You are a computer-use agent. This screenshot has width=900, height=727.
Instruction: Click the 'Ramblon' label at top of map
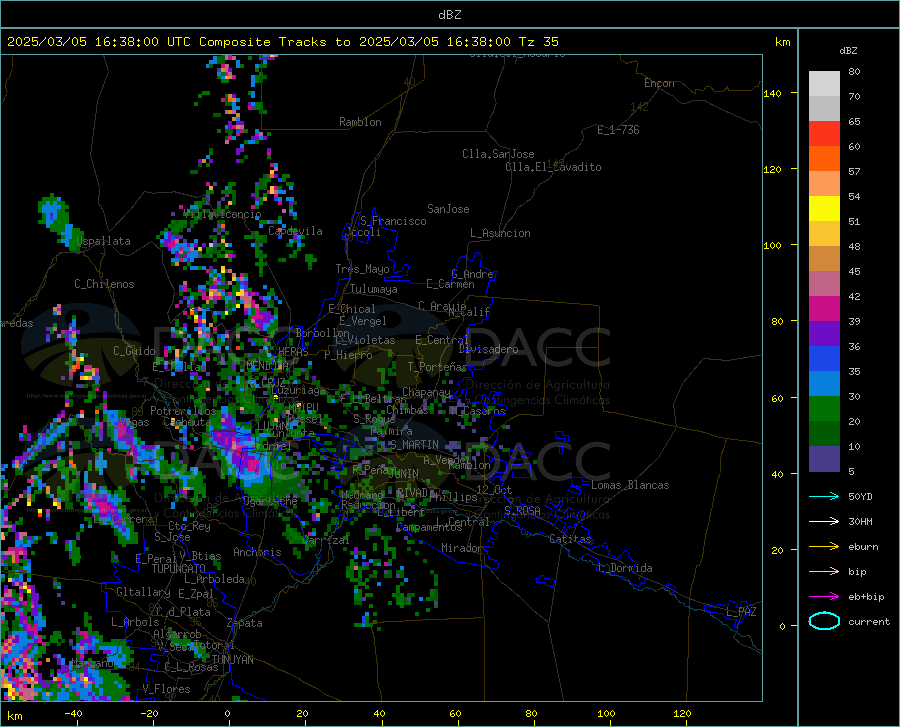(360, 122)
